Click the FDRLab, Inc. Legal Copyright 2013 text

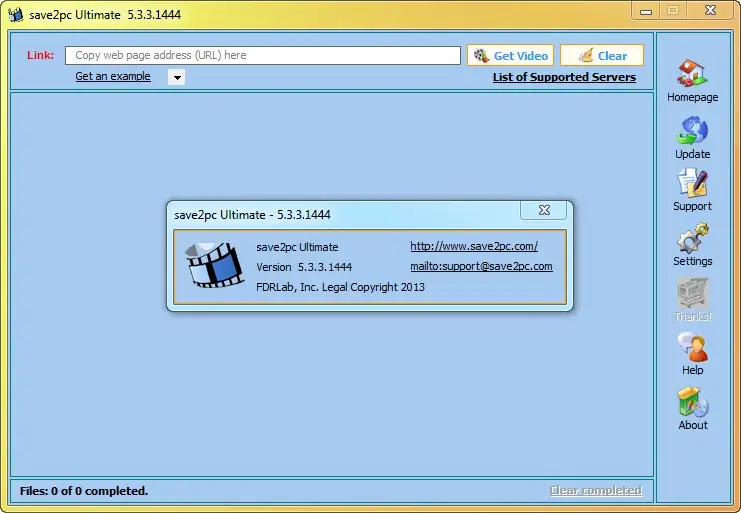(340, 287)
